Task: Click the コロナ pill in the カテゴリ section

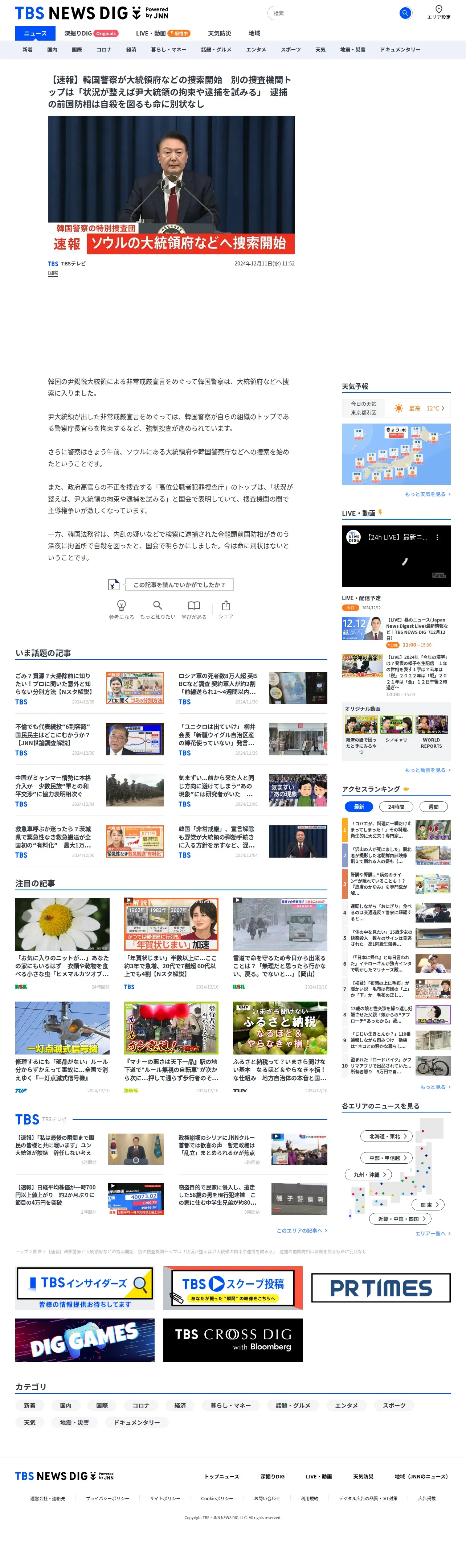Action: 141,1405
